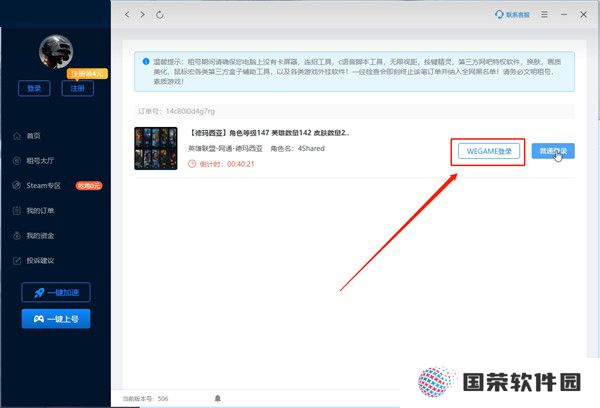The height and width of the screenshot is (408, 600).
Task: Click the countdown timer 00:40:21
Action: 241,164
